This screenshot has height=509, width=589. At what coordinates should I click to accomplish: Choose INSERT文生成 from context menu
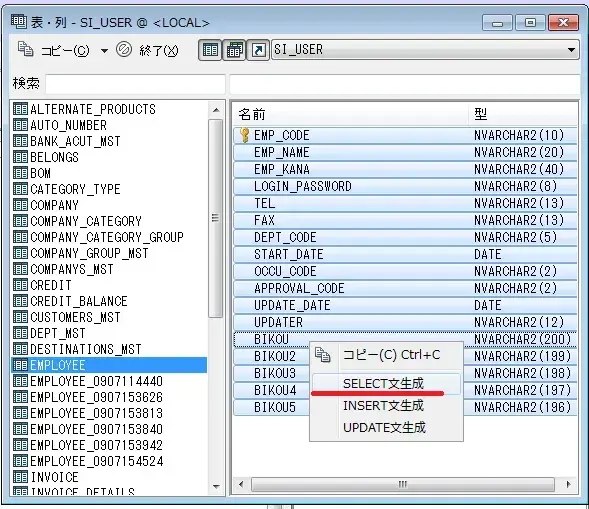pyautogui.click(x=386, y=406)
